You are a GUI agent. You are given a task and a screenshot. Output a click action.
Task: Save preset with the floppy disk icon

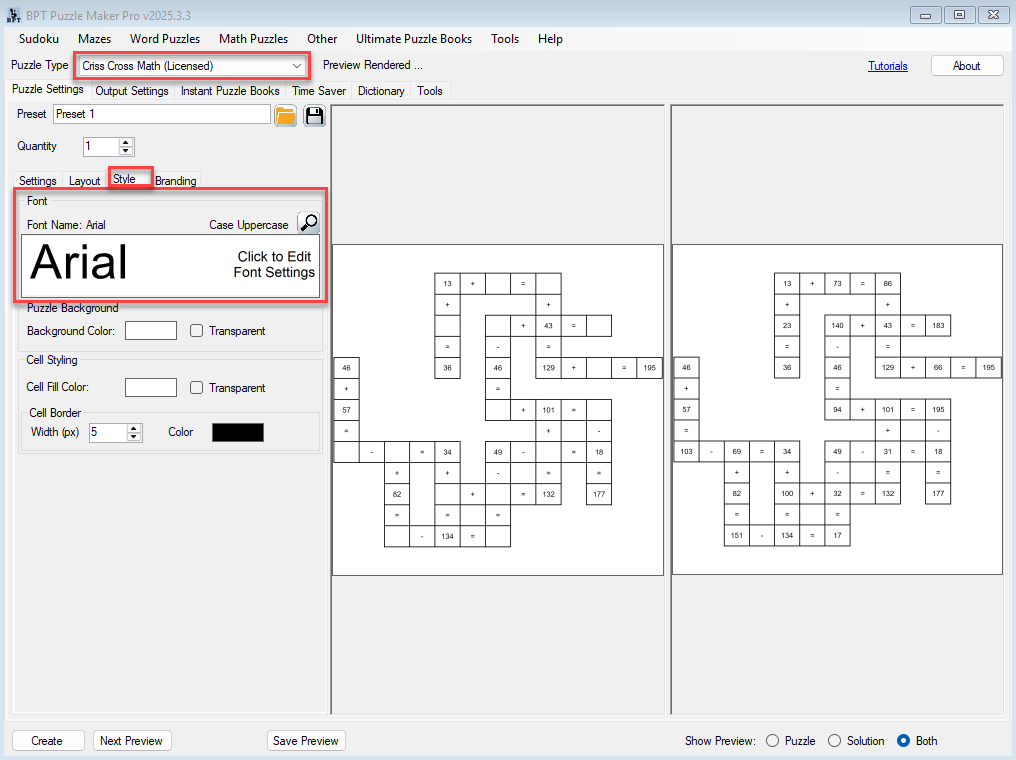click(x=315, y=115)
